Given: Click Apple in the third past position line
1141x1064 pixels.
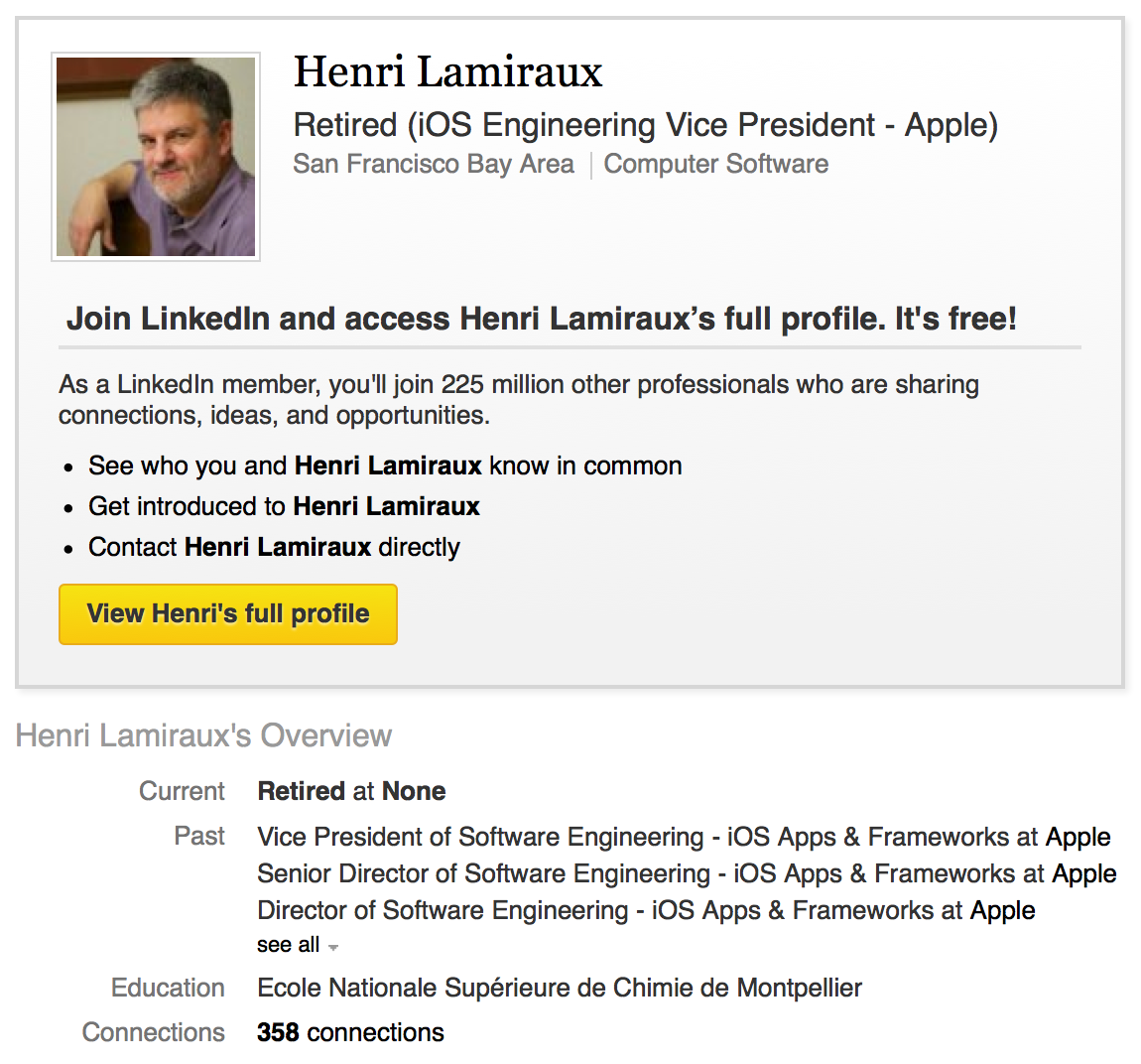Looking at the screenshot, I should point(1002,910).
